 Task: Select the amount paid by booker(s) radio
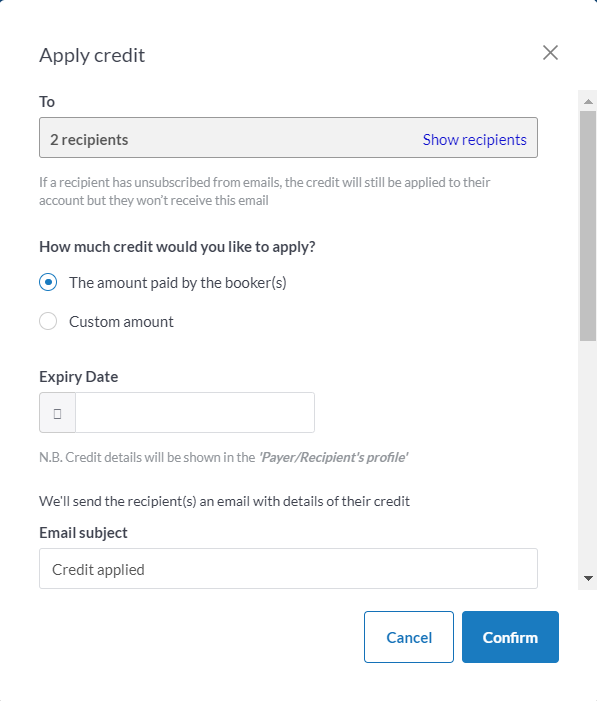point(48,282)
